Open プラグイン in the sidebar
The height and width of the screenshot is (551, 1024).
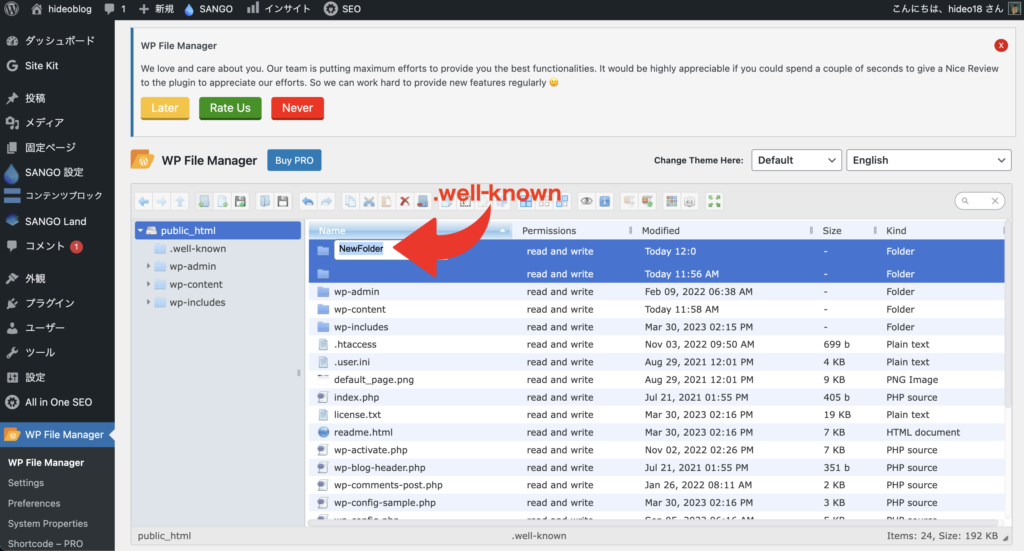[x=57, y=303]
